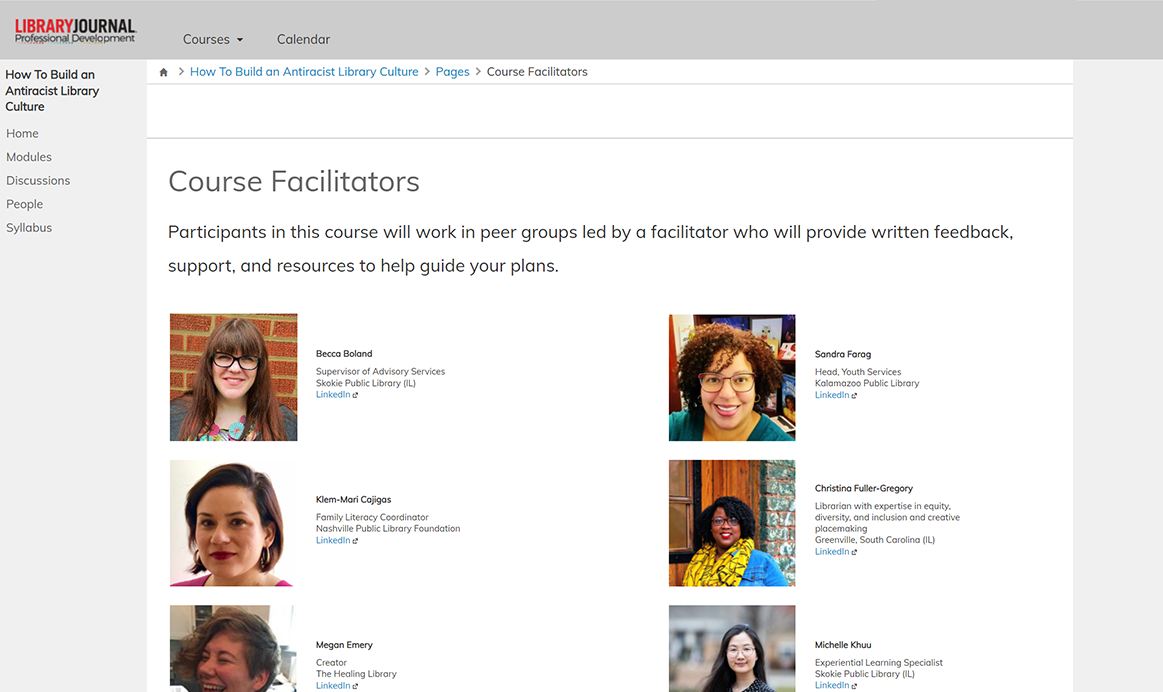
Task: Click the Antiracist Library Culture breadcrumb link
Action: pos(304,72)
